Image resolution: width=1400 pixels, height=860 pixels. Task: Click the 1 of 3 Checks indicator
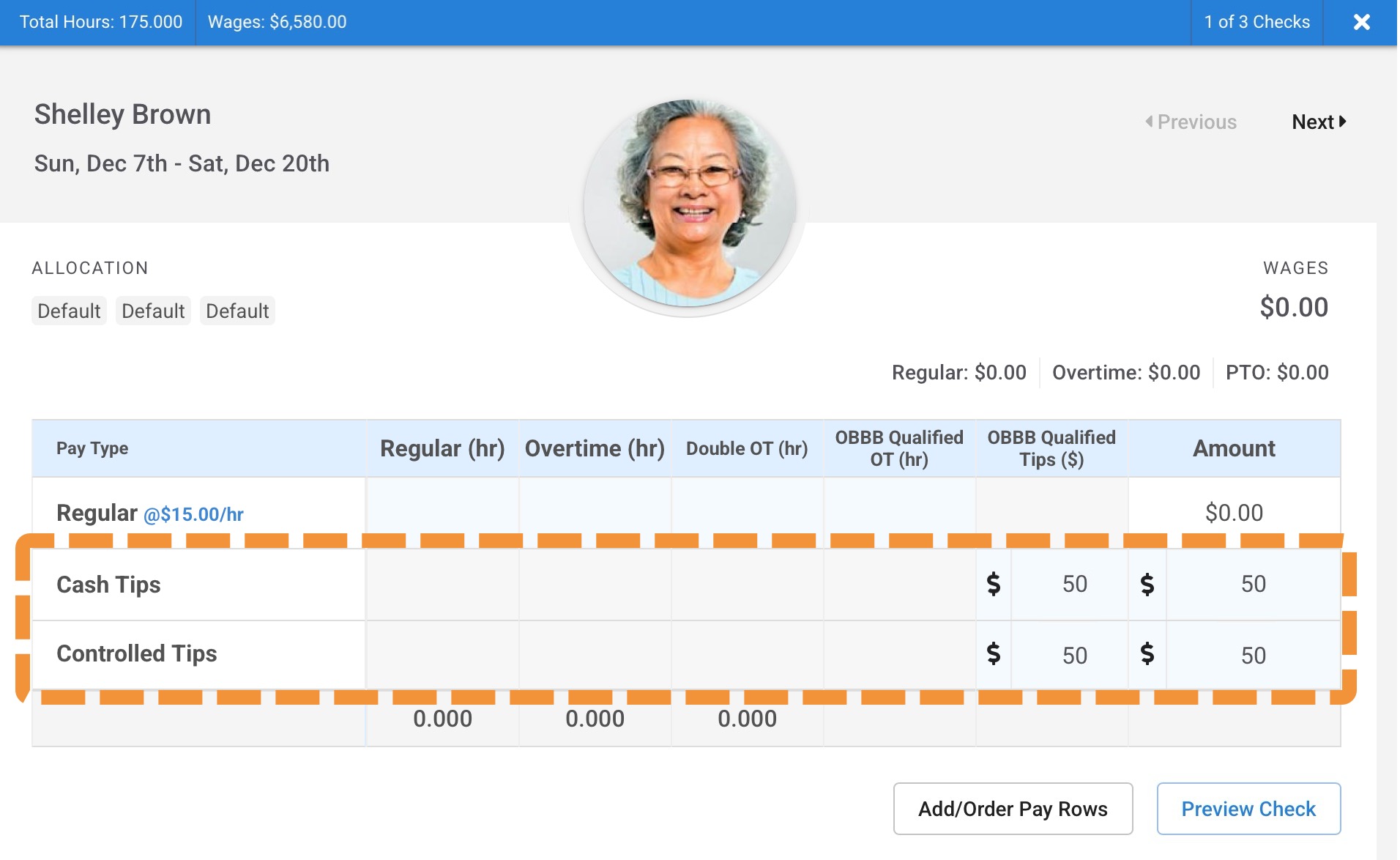click(1256, 22)
